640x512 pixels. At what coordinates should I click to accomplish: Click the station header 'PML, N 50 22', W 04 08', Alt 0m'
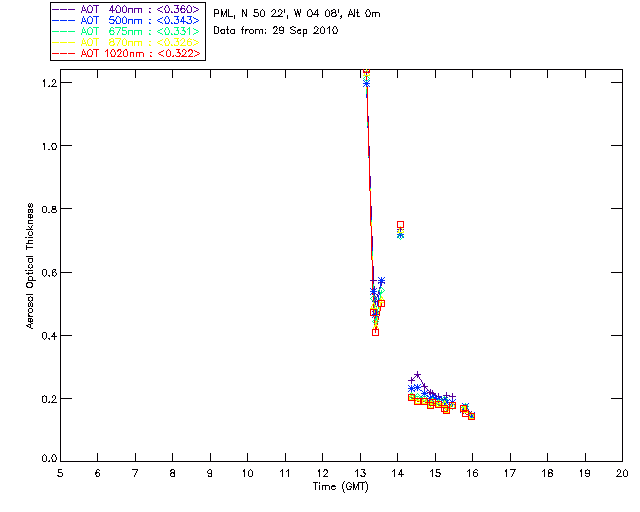coord(297,13)
